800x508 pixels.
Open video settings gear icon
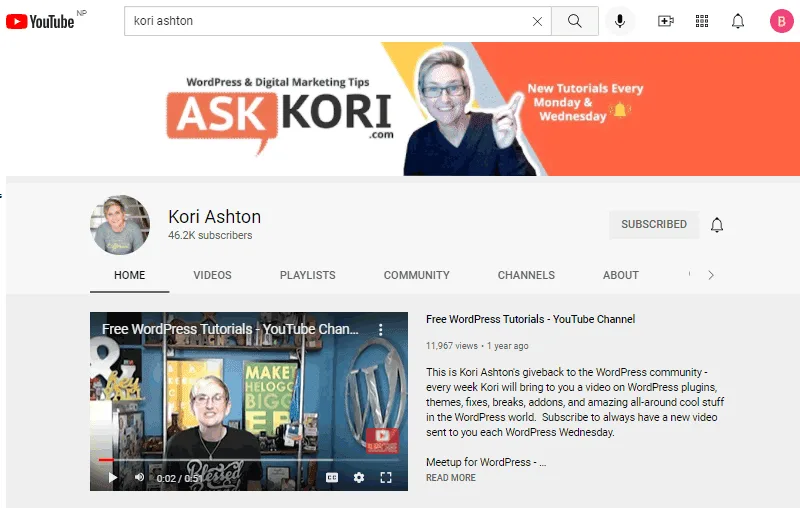pyautogui.click(x=359, y=477)
